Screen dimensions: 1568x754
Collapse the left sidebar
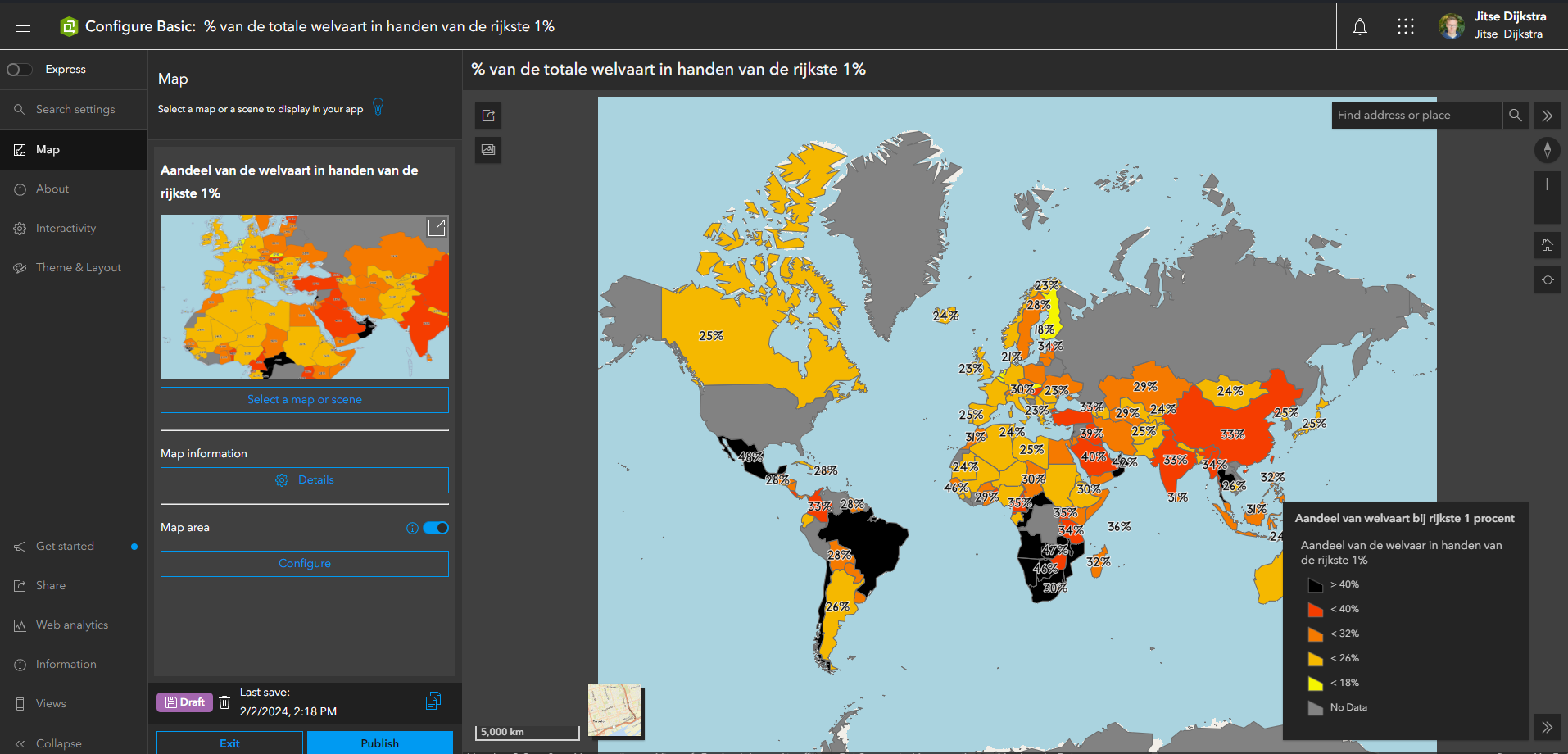pos(74,743)
